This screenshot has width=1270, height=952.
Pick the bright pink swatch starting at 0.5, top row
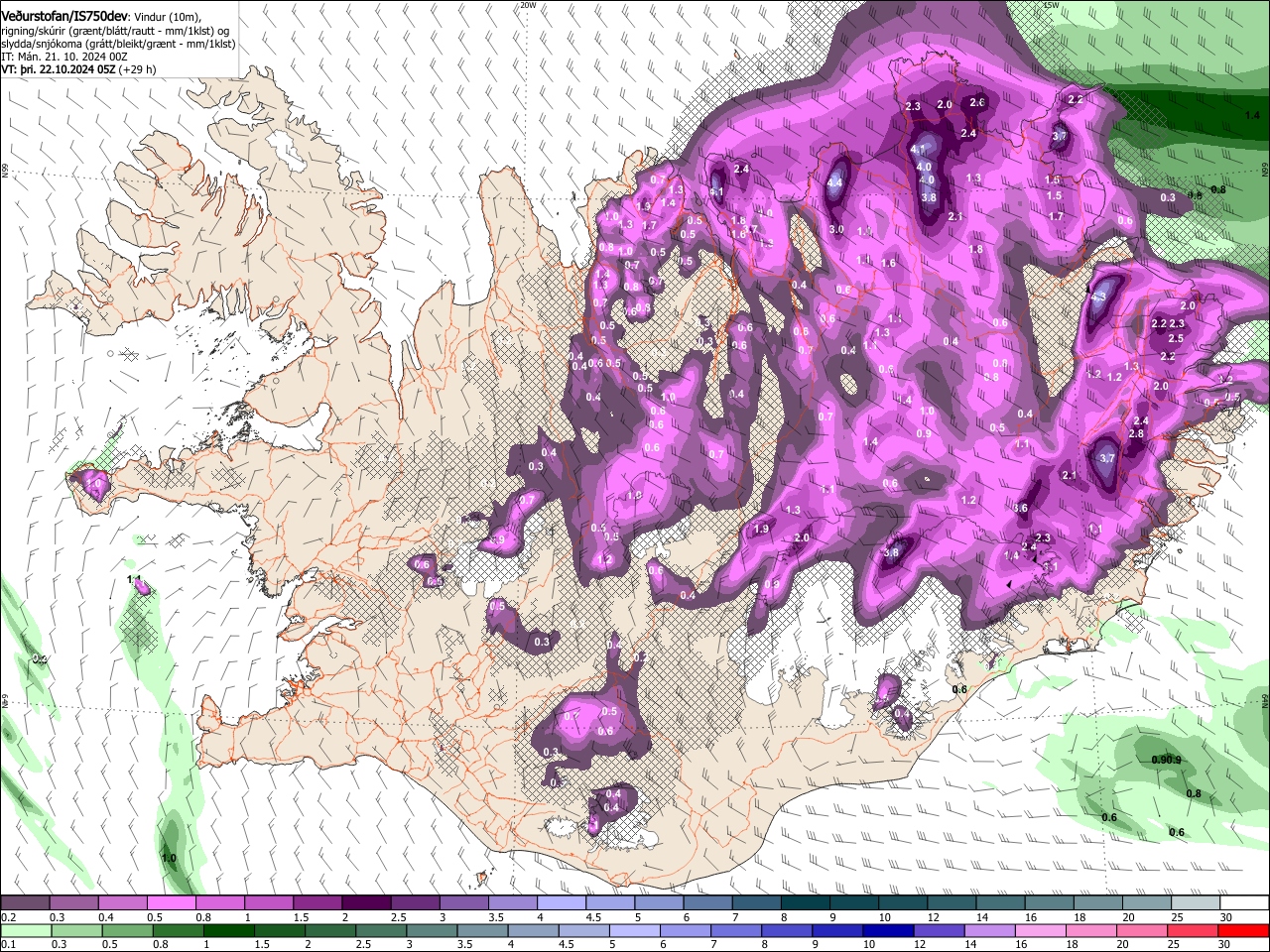click(x=171, y=902)
